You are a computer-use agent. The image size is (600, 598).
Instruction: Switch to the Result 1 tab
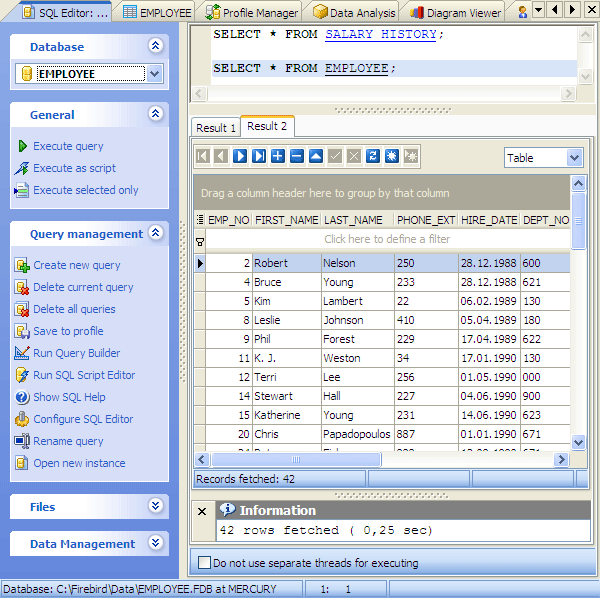(x=216, y=128)
